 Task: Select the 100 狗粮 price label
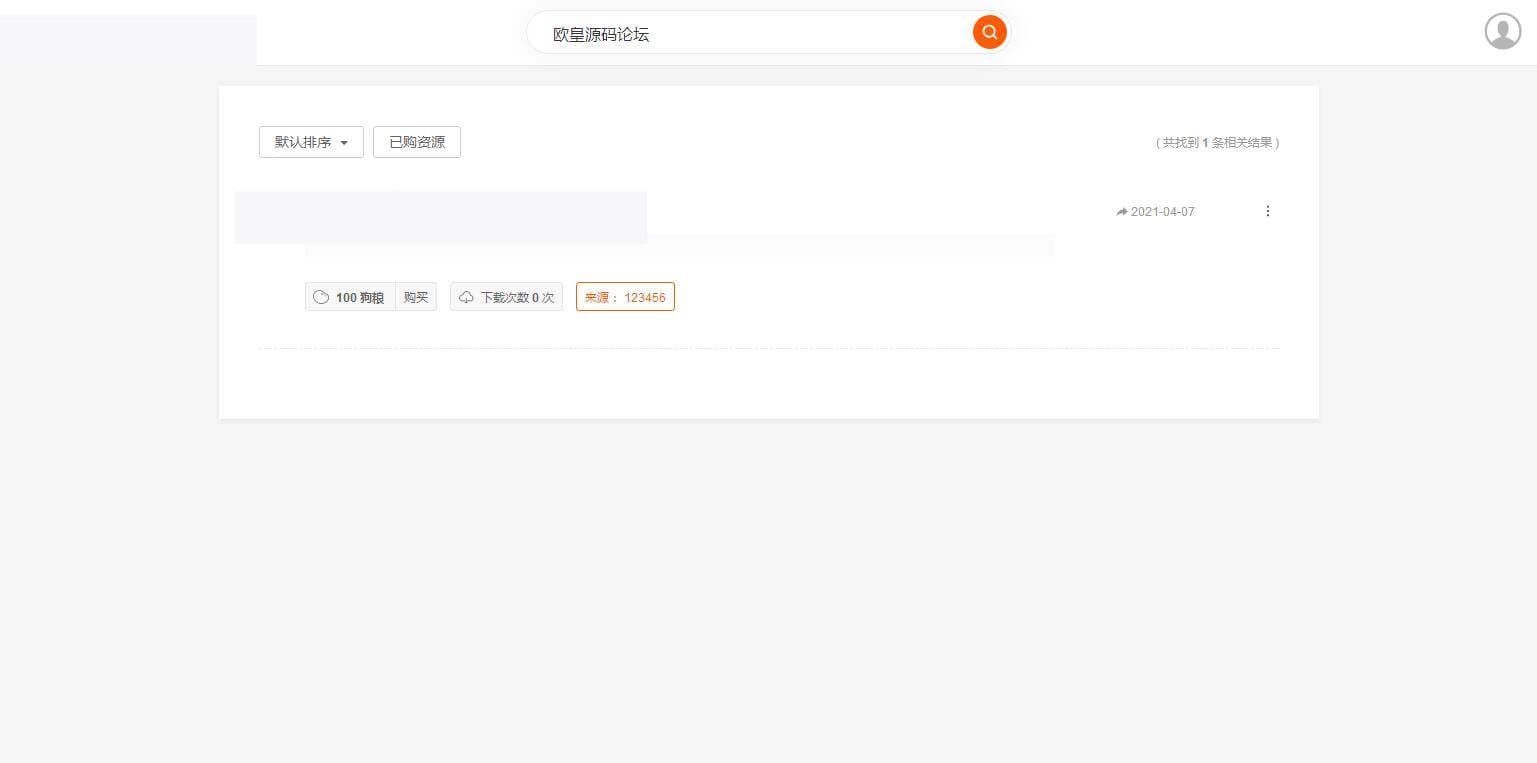click(359, 297)
